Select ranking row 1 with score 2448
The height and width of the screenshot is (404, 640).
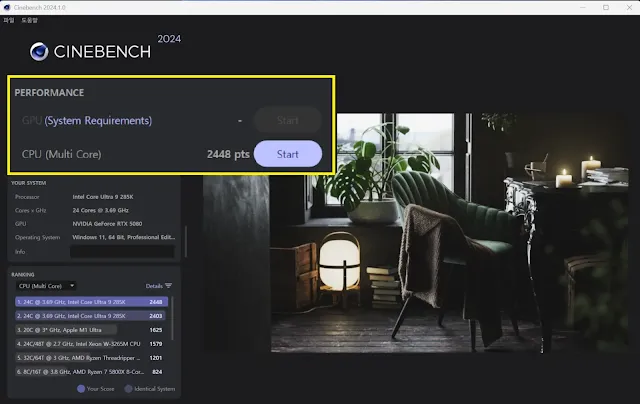click(91, 302)
